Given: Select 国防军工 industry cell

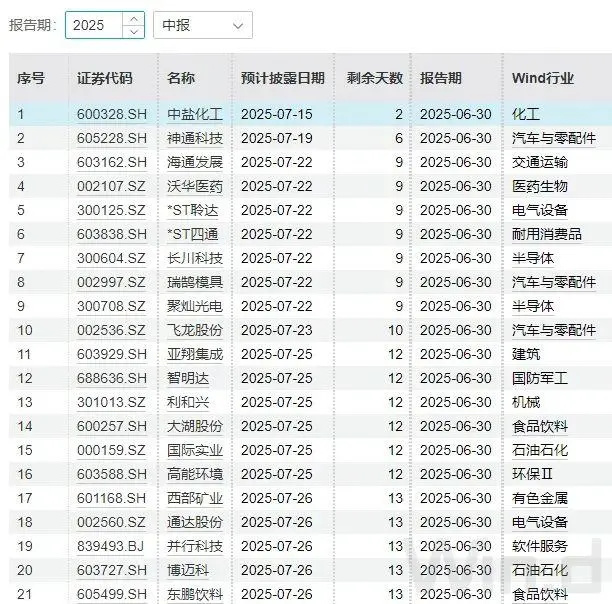Looking at the screenshot, I should (x=540, y=378).
